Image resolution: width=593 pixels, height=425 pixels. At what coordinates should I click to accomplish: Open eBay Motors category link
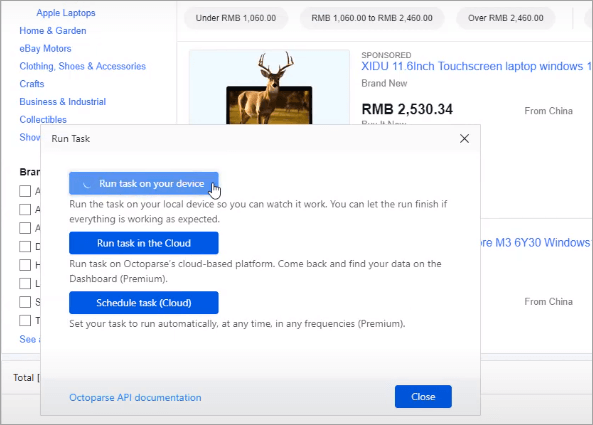tap(45, 48)
